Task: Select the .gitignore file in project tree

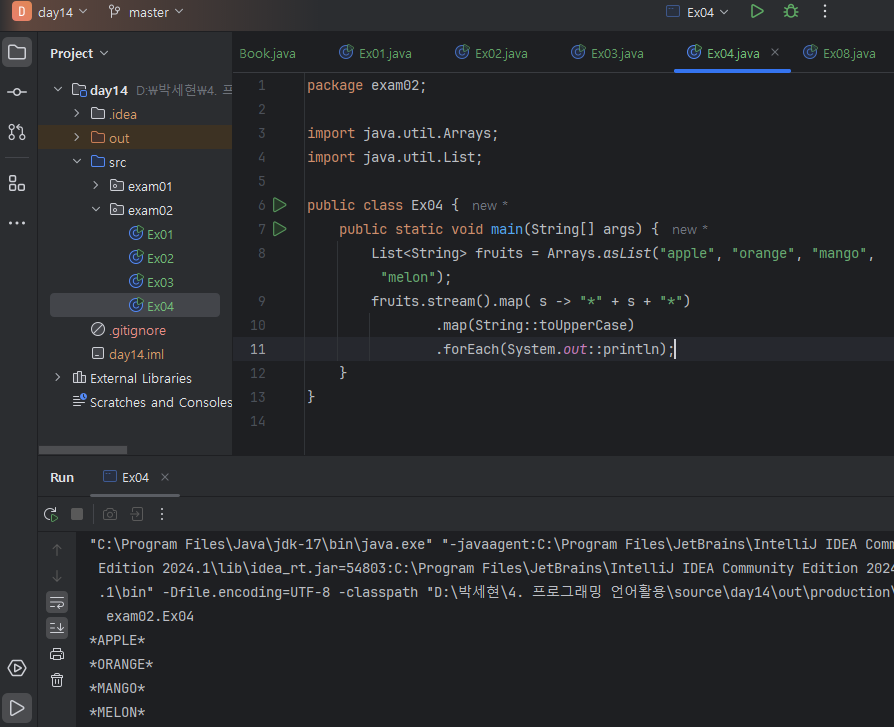Action: (x=137, y=330)
